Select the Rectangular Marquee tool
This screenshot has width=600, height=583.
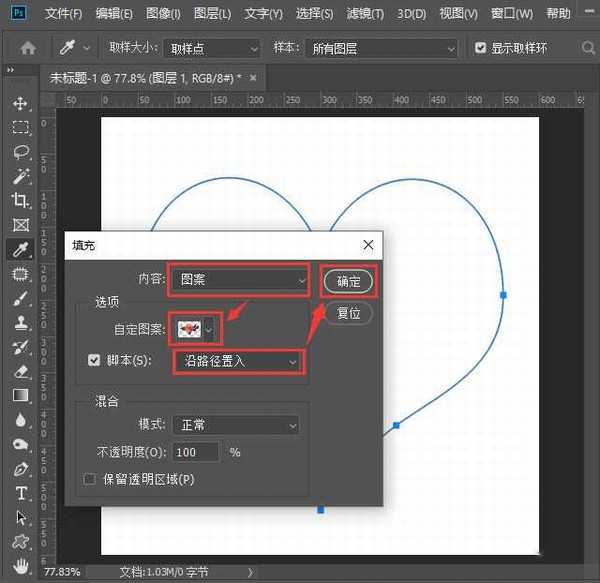coord(20,128)
